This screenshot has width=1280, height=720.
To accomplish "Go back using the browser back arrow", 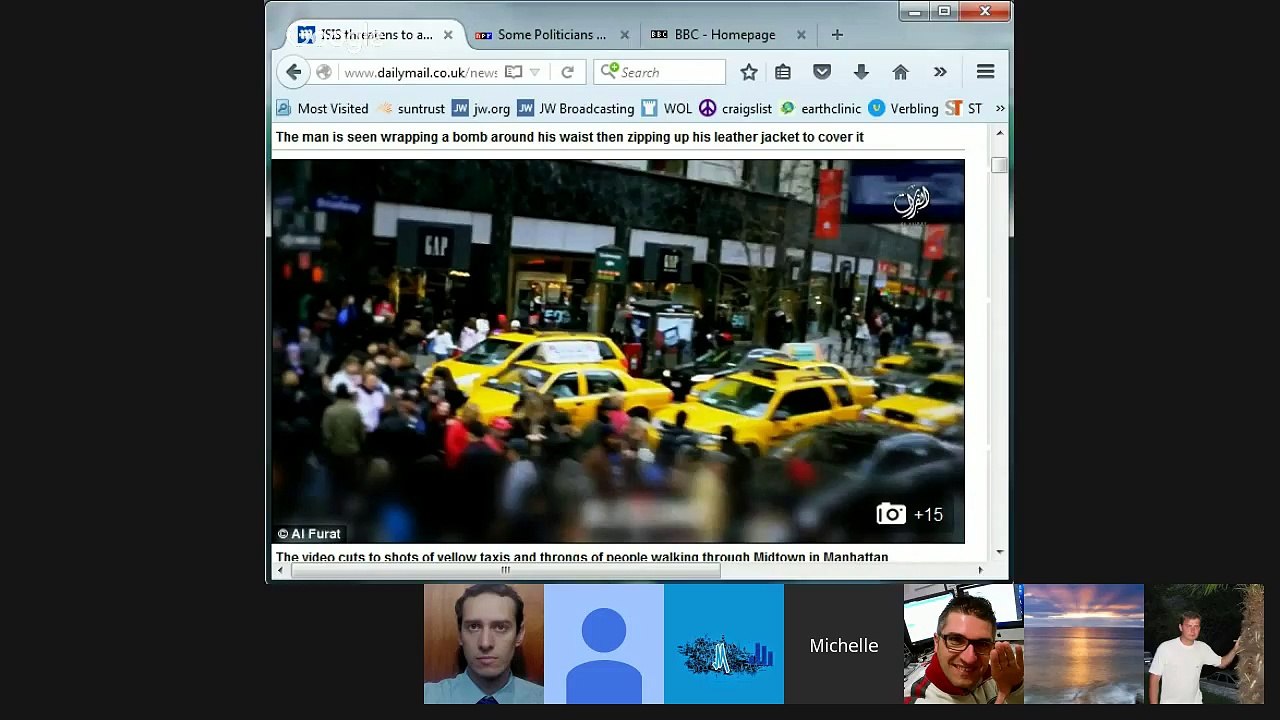I will pos(293,72).
